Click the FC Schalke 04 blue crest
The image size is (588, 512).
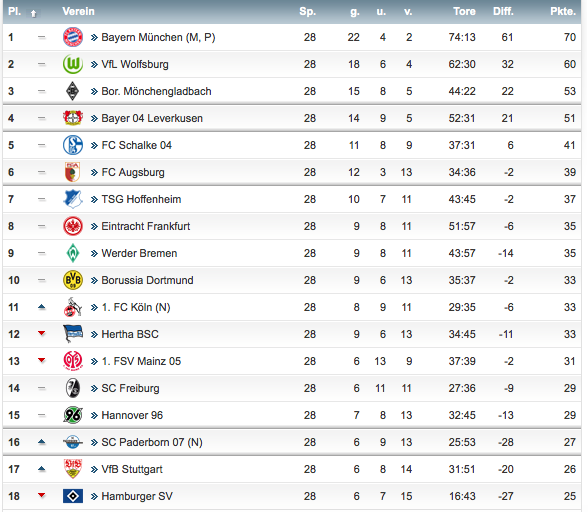pos(73,145)
